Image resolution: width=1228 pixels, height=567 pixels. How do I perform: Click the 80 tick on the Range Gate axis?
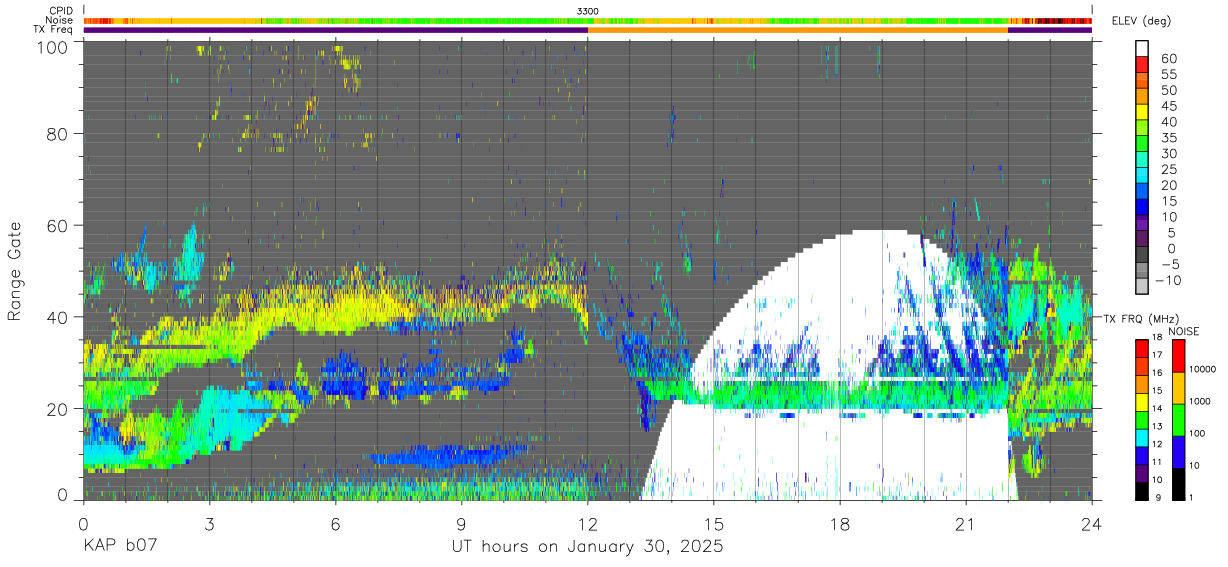click(57, 134)
